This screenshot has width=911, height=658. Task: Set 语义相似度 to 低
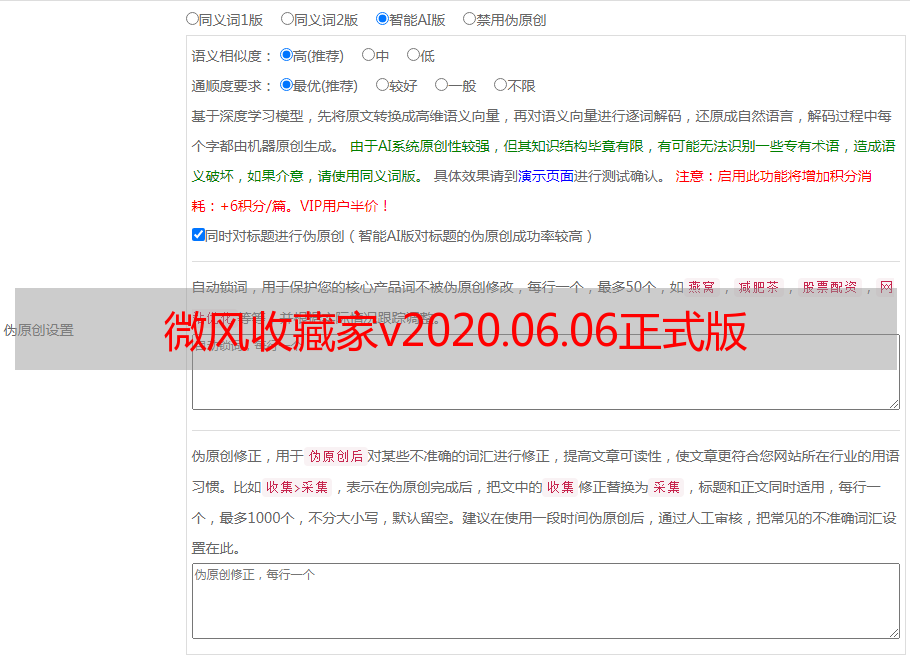pyautogui.click(x=413, y=55)
